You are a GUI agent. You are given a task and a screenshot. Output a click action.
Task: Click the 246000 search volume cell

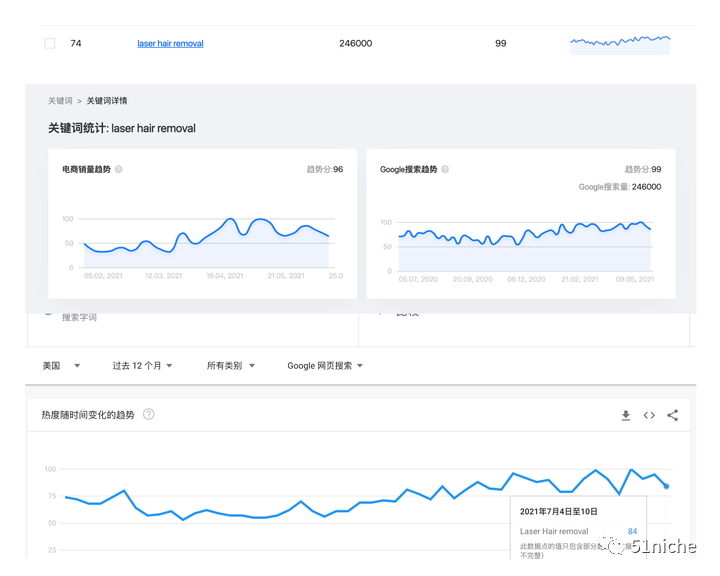pyautogui.click(x=355, y=43)
